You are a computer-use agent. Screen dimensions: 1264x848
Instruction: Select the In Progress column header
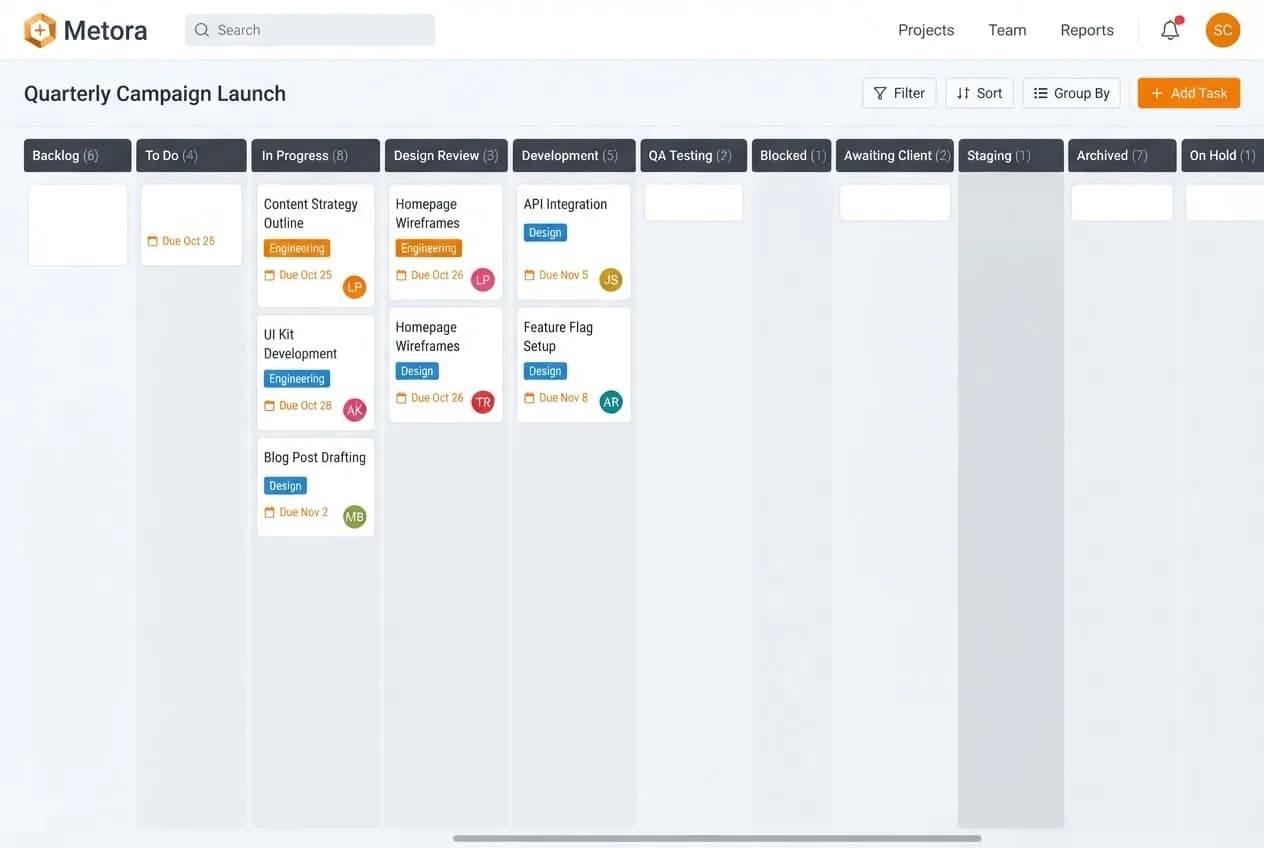point(316,155)
